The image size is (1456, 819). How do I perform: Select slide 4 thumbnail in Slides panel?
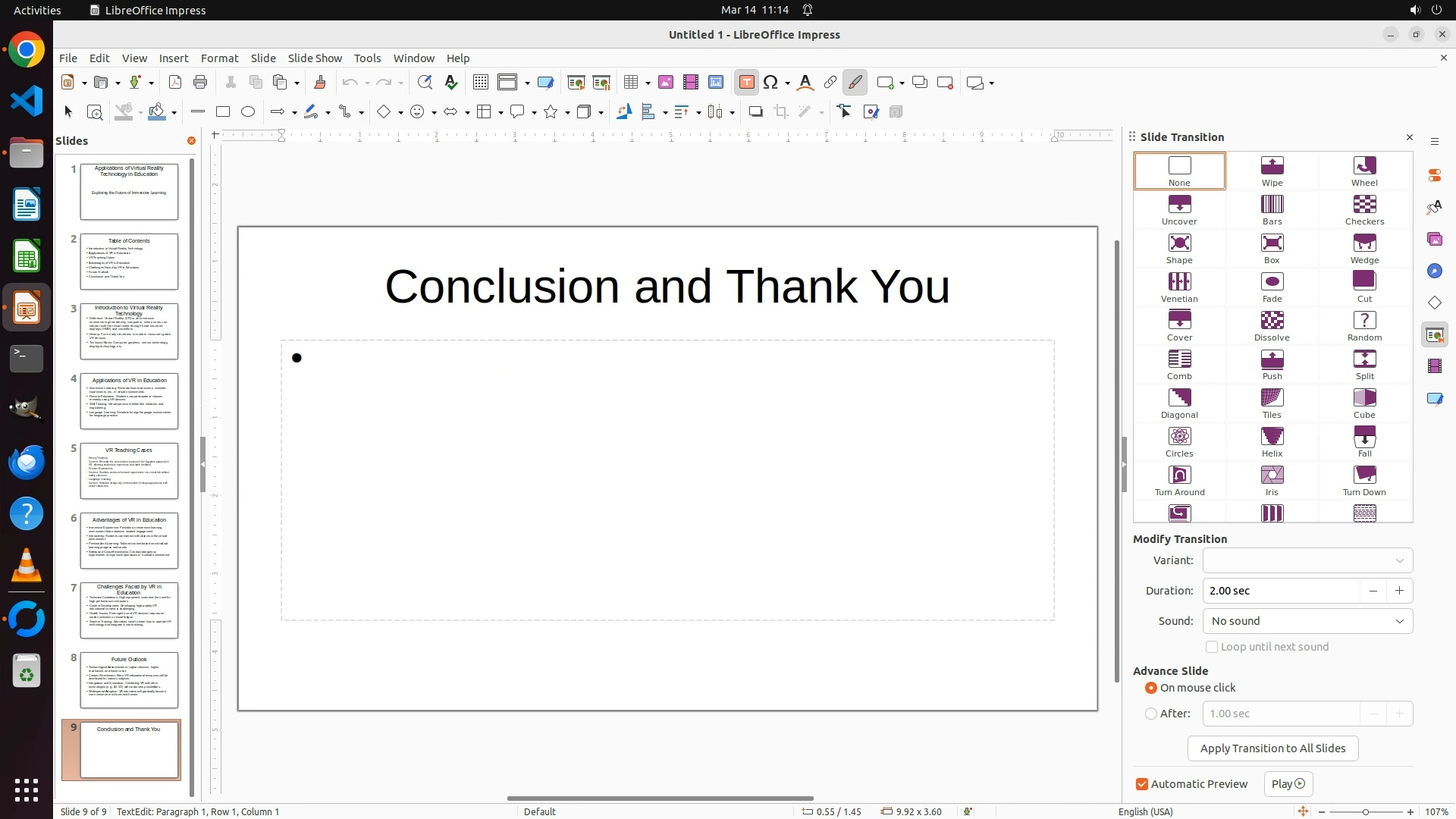[129, 401]
